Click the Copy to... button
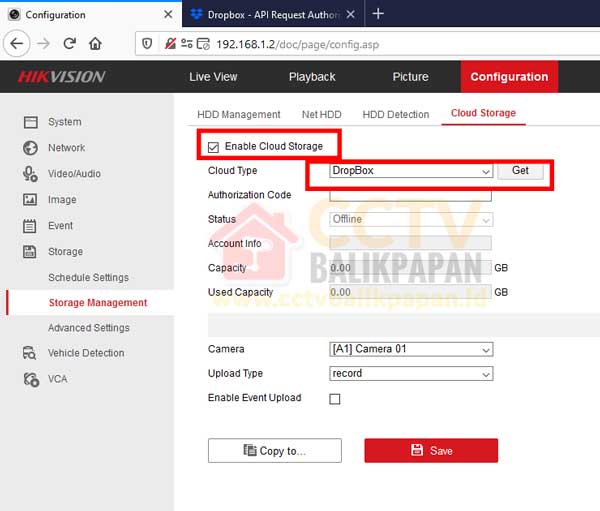 tap(275, 451)
